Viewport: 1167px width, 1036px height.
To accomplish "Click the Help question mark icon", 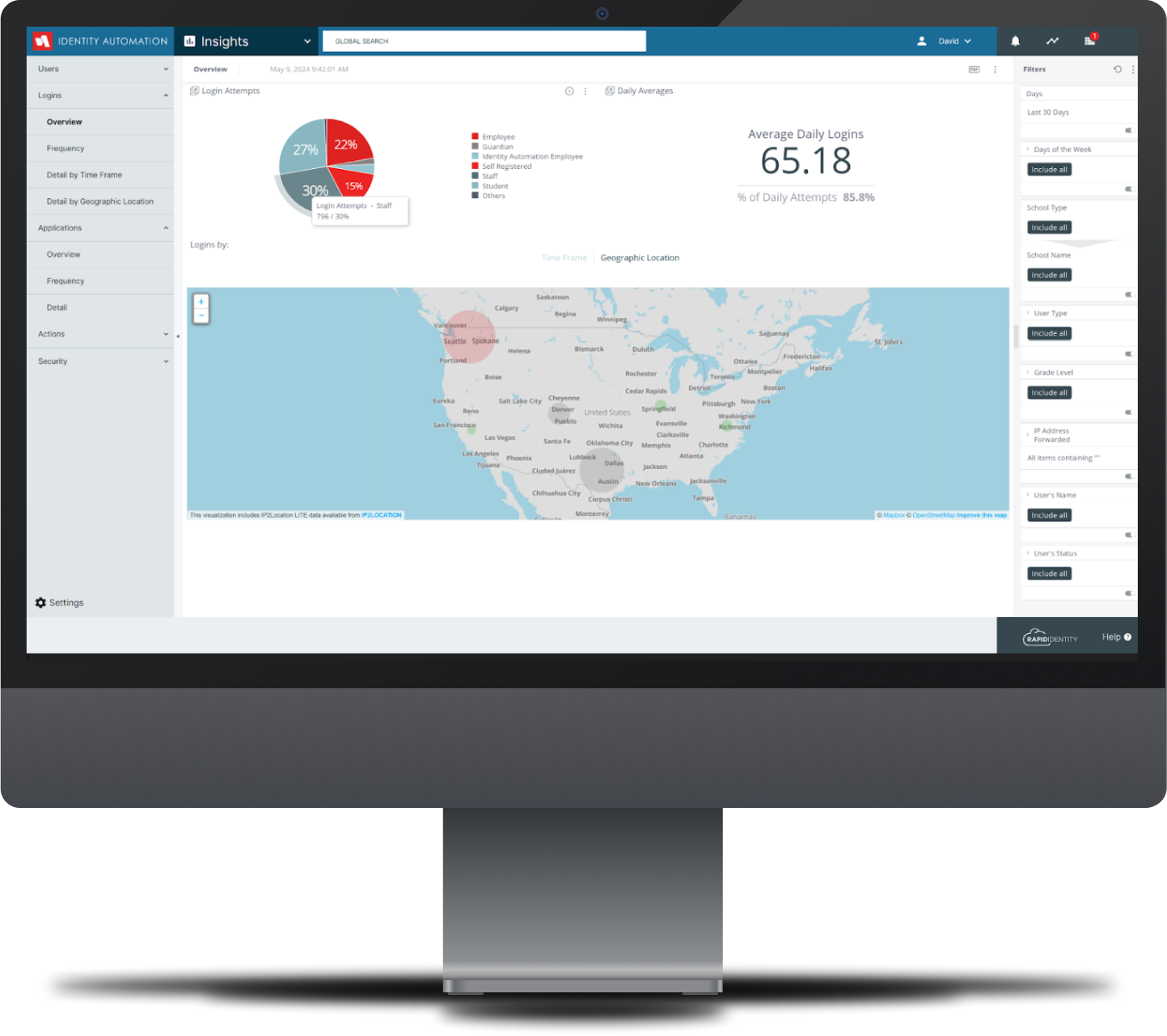I will point(1128,637).
